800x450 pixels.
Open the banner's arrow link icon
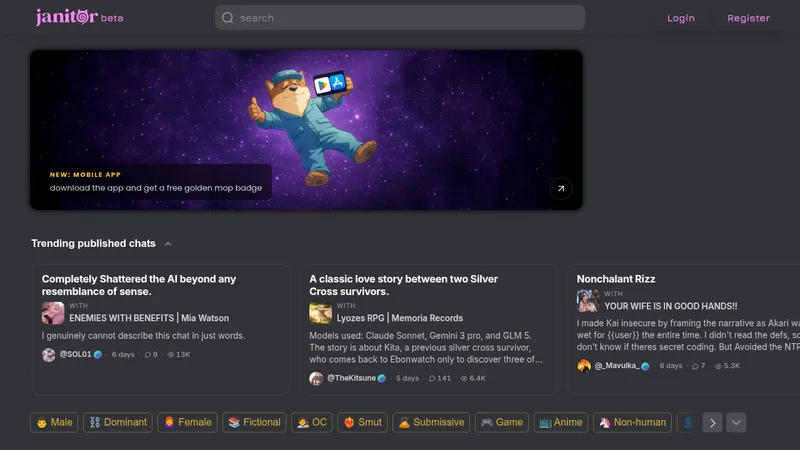[x=561, y=188]
